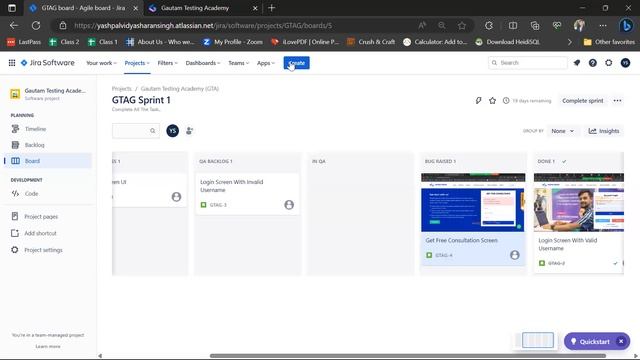640x360 pixels.
Task: Expand the Filters dropdown
Action: pyautogui.click(x=167, y=63)
